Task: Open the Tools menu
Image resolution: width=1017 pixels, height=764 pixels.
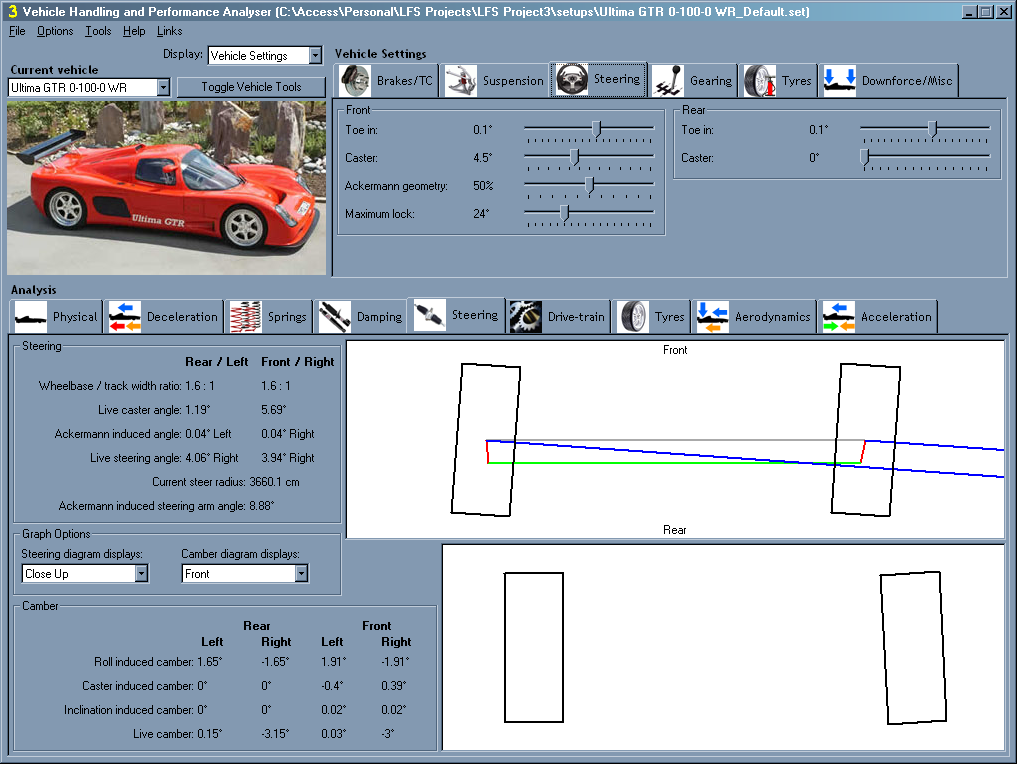Action: coord(98,31)
